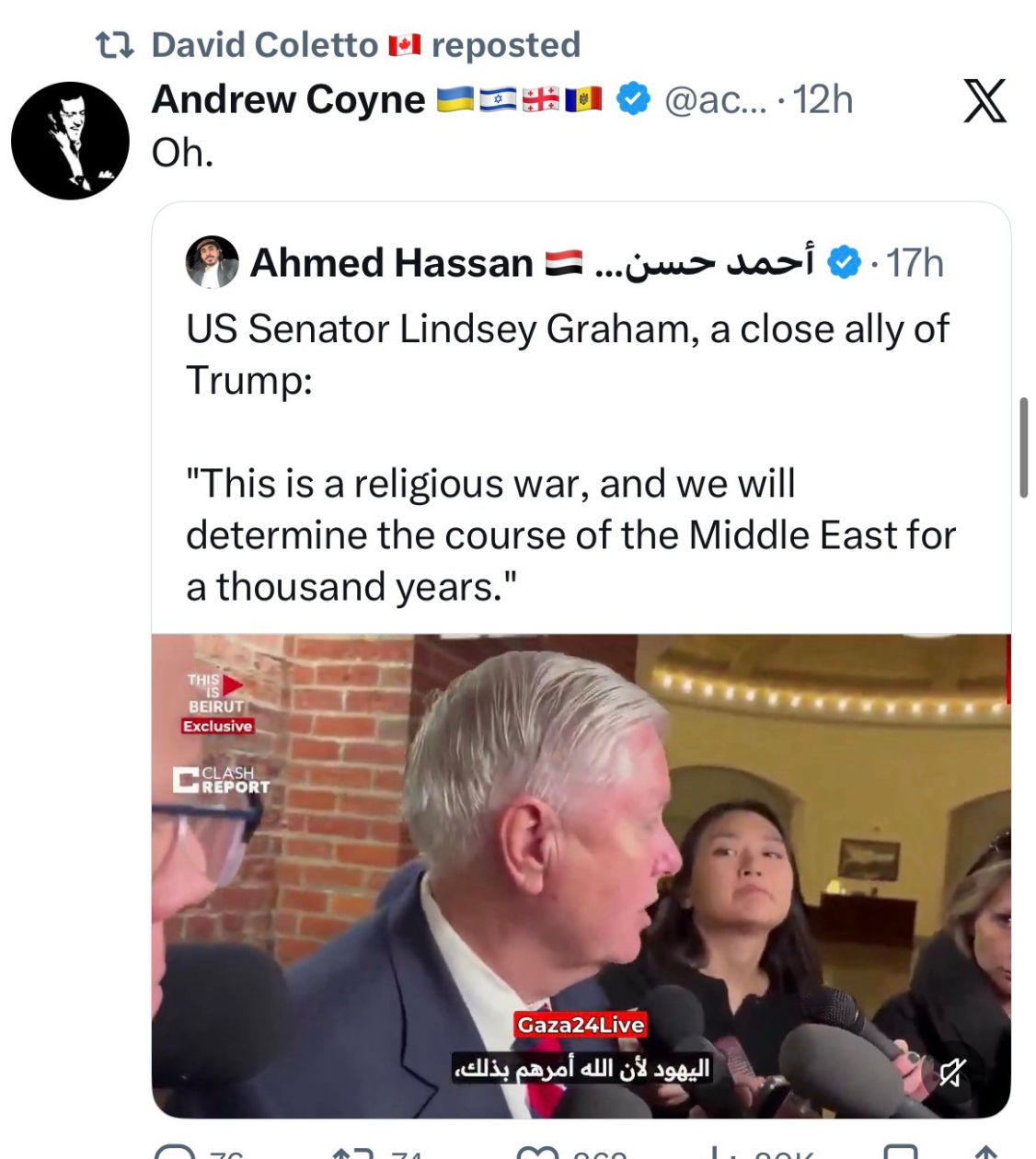Play the Lindsey Graham video
This screenshot has height=1159, width=1036.
[581, 876]
